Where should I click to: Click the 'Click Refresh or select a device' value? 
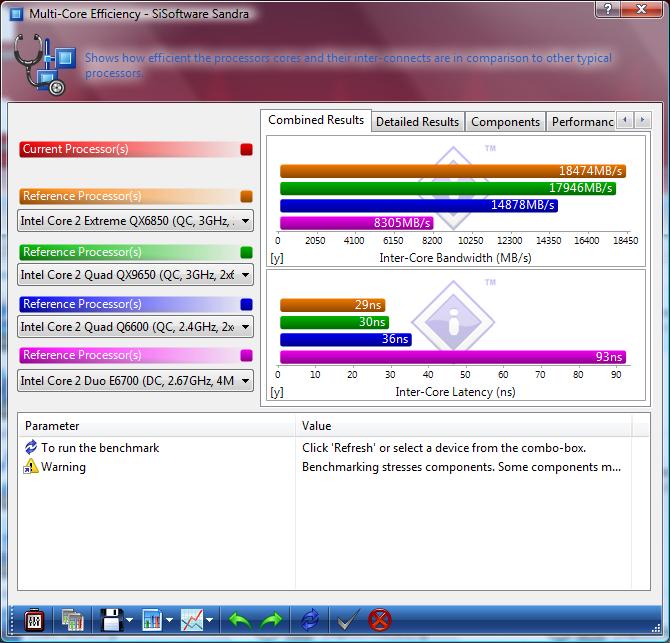tap(444, 448)
